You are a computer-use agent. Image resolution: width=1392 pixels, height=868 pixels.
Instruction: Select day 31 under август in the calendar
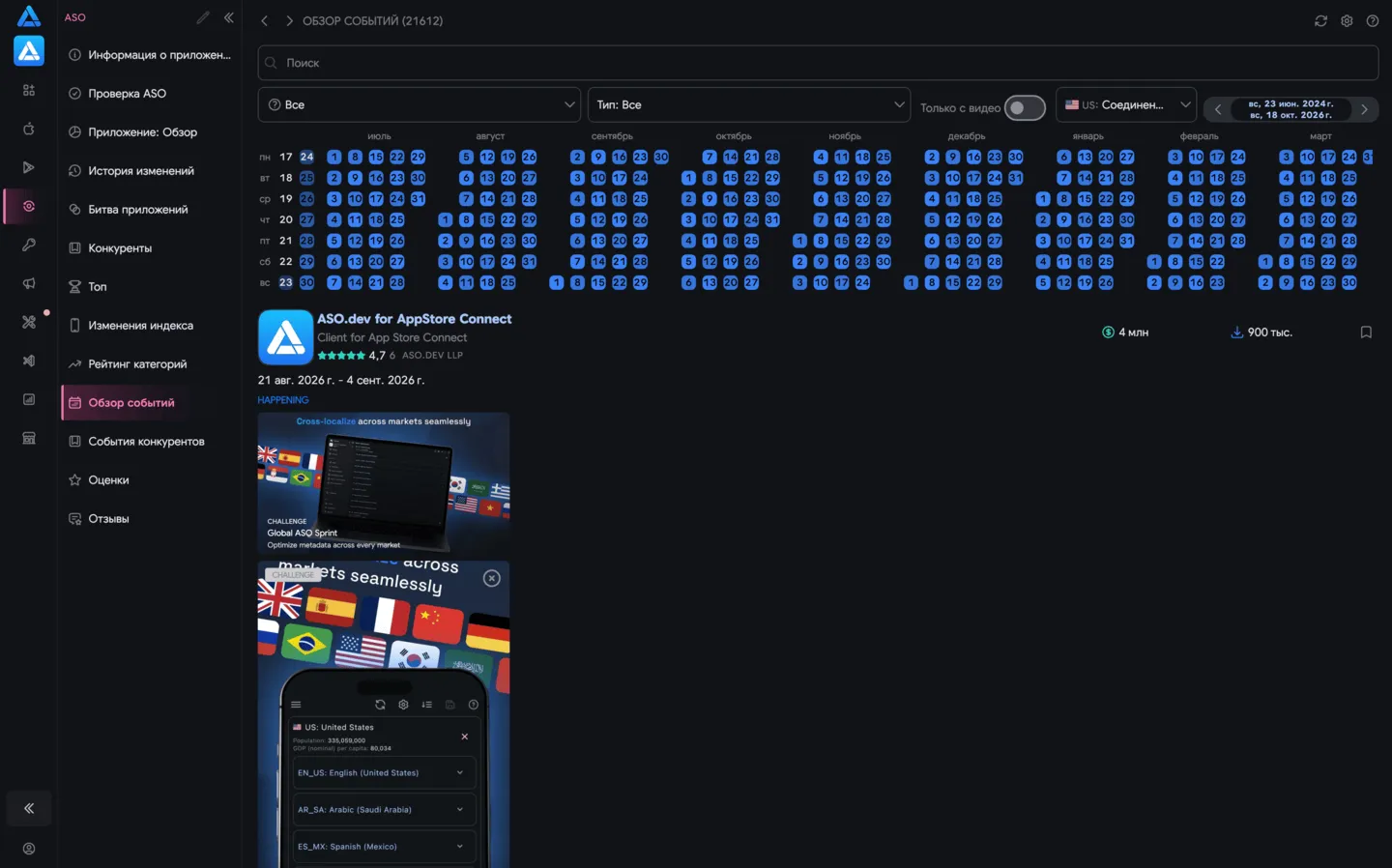(x=529, y=262)
